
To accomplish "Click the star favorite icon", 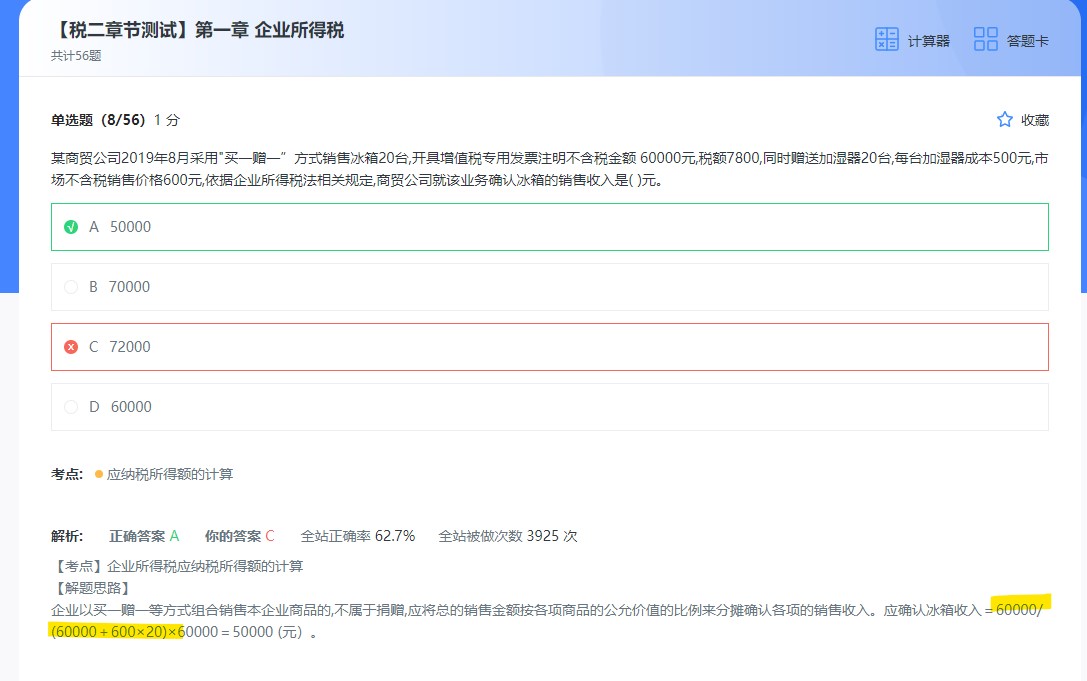I will click(x=1005, y=120).
